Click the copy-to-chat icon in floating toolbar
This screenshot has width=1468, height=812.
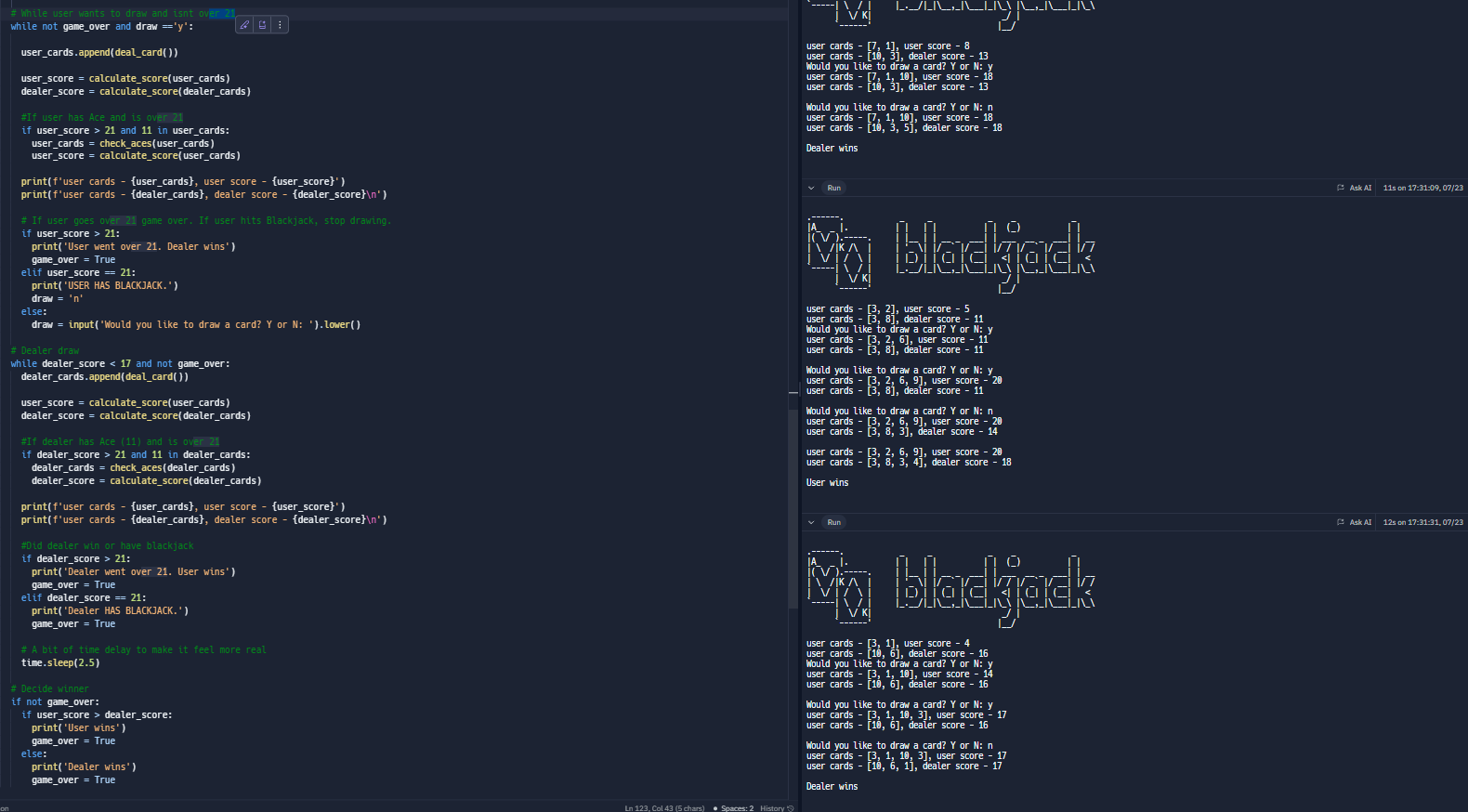(x=262, y=25)
